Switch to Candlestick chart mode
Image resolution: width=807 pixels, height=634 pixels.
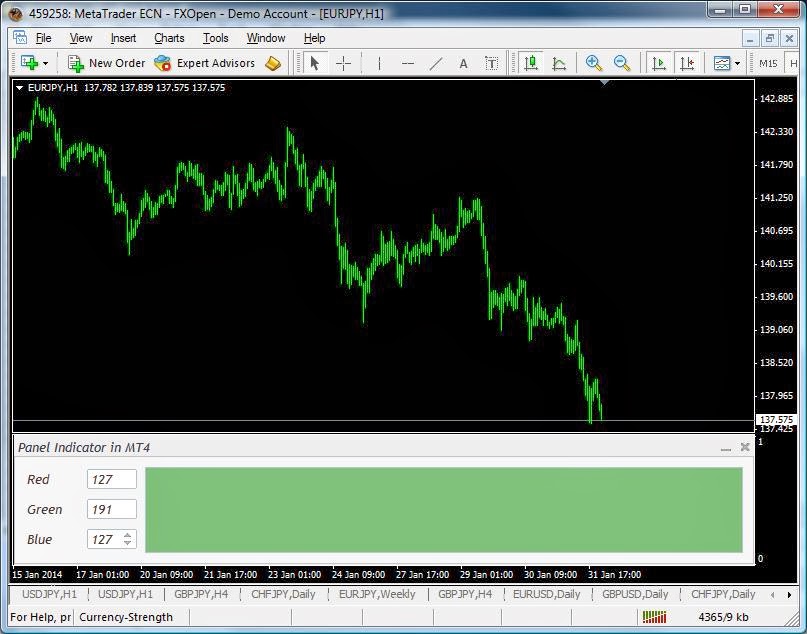[x=531, y=63]
